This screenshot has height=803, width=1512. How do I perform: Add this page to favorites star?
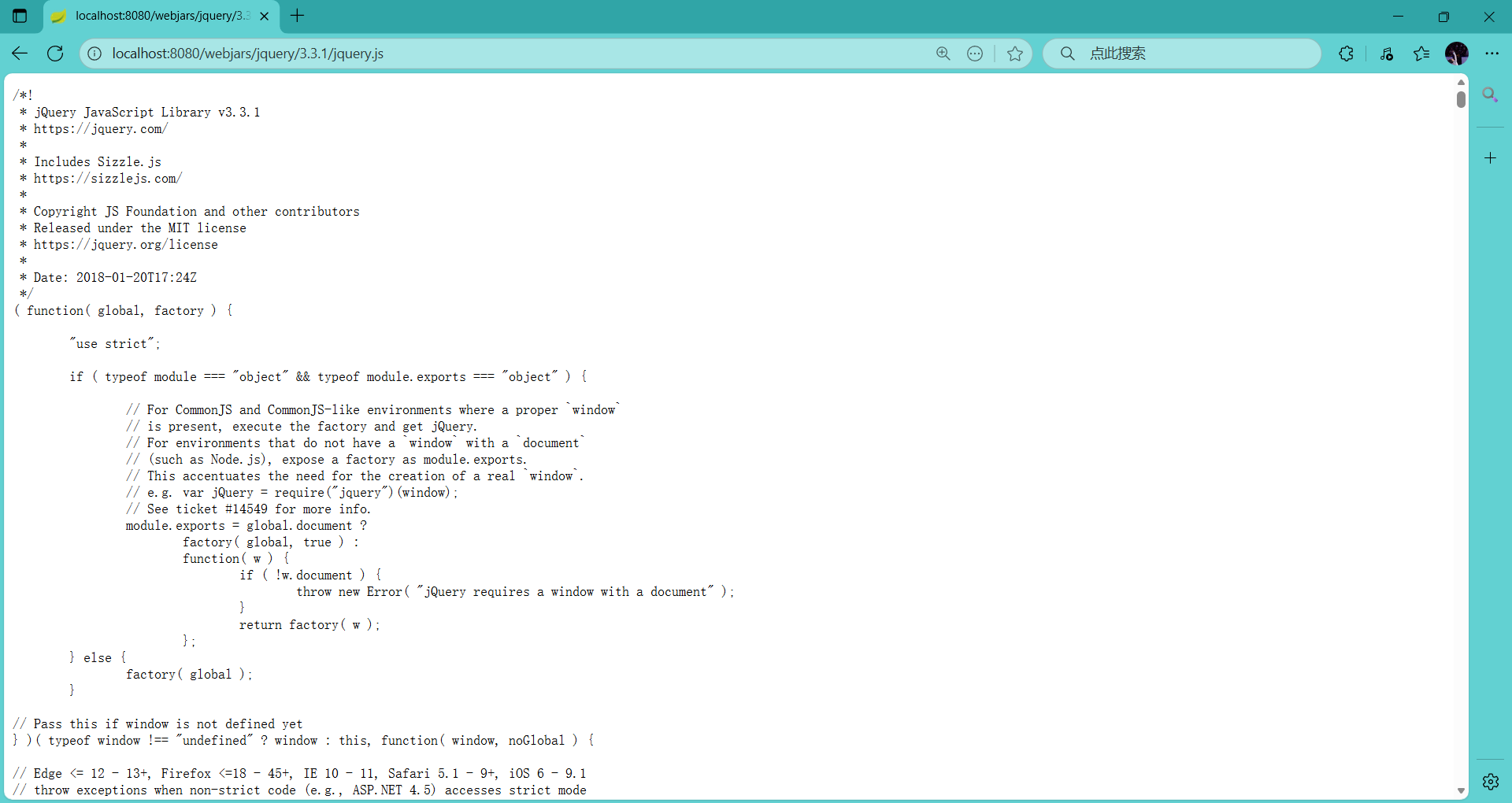pyautogui.click(x=1015, y=54)
